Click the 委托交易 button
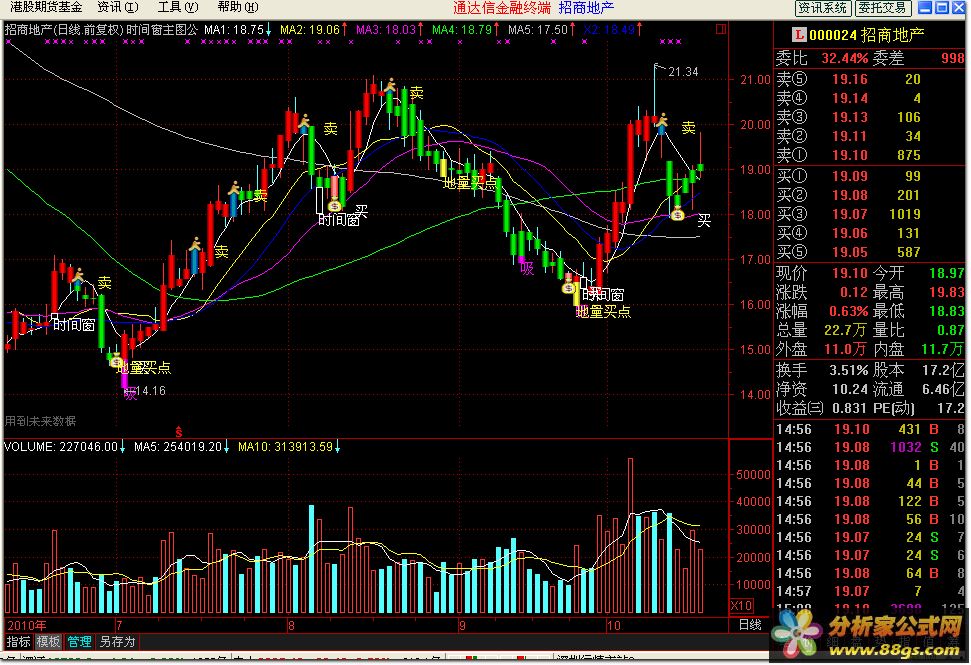 (x=882, y=8)
